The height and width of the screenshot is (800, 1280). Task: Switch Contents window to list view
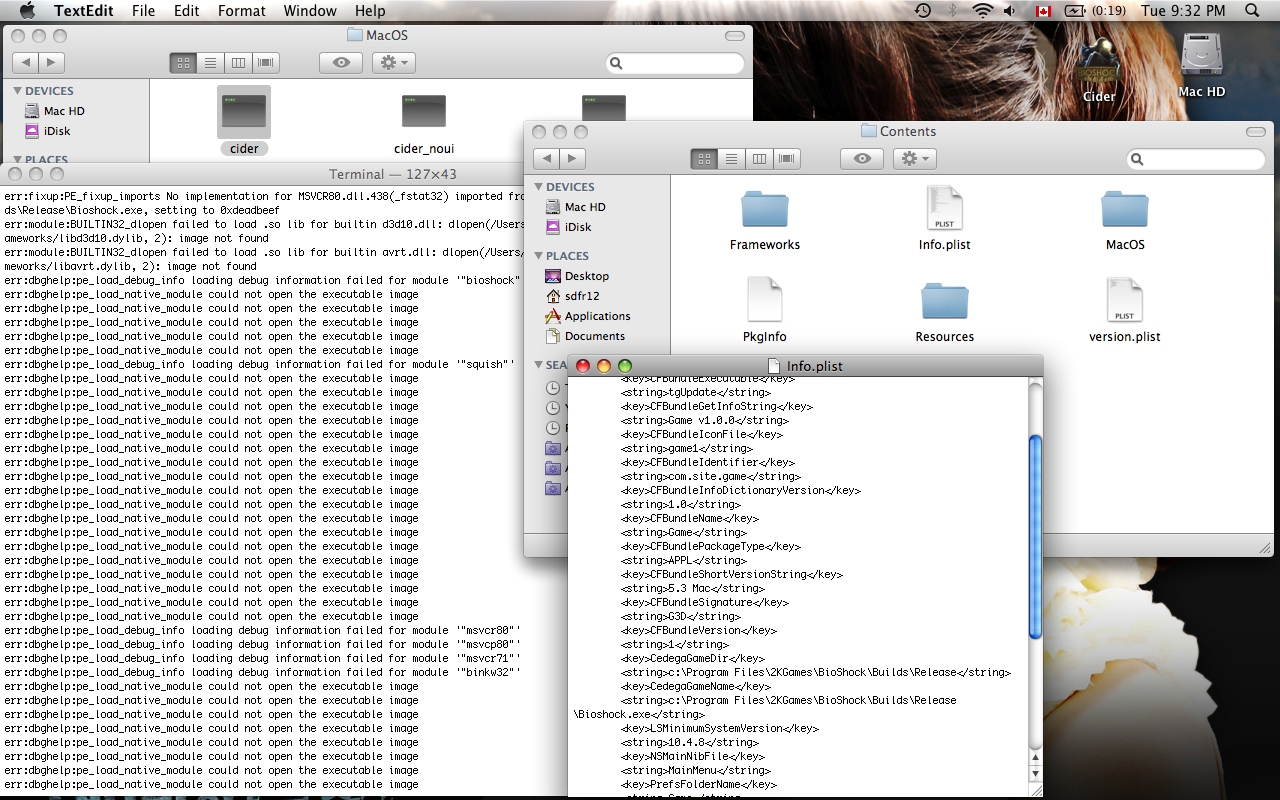pos(731,159)
